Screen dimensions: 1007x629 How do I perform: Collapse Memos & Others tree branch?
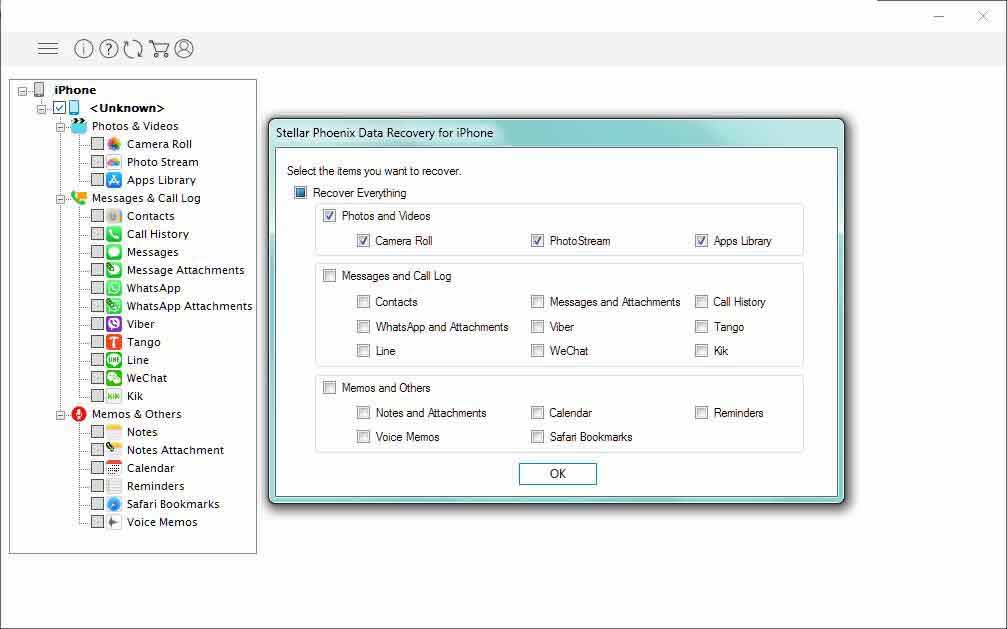(60, 415)
